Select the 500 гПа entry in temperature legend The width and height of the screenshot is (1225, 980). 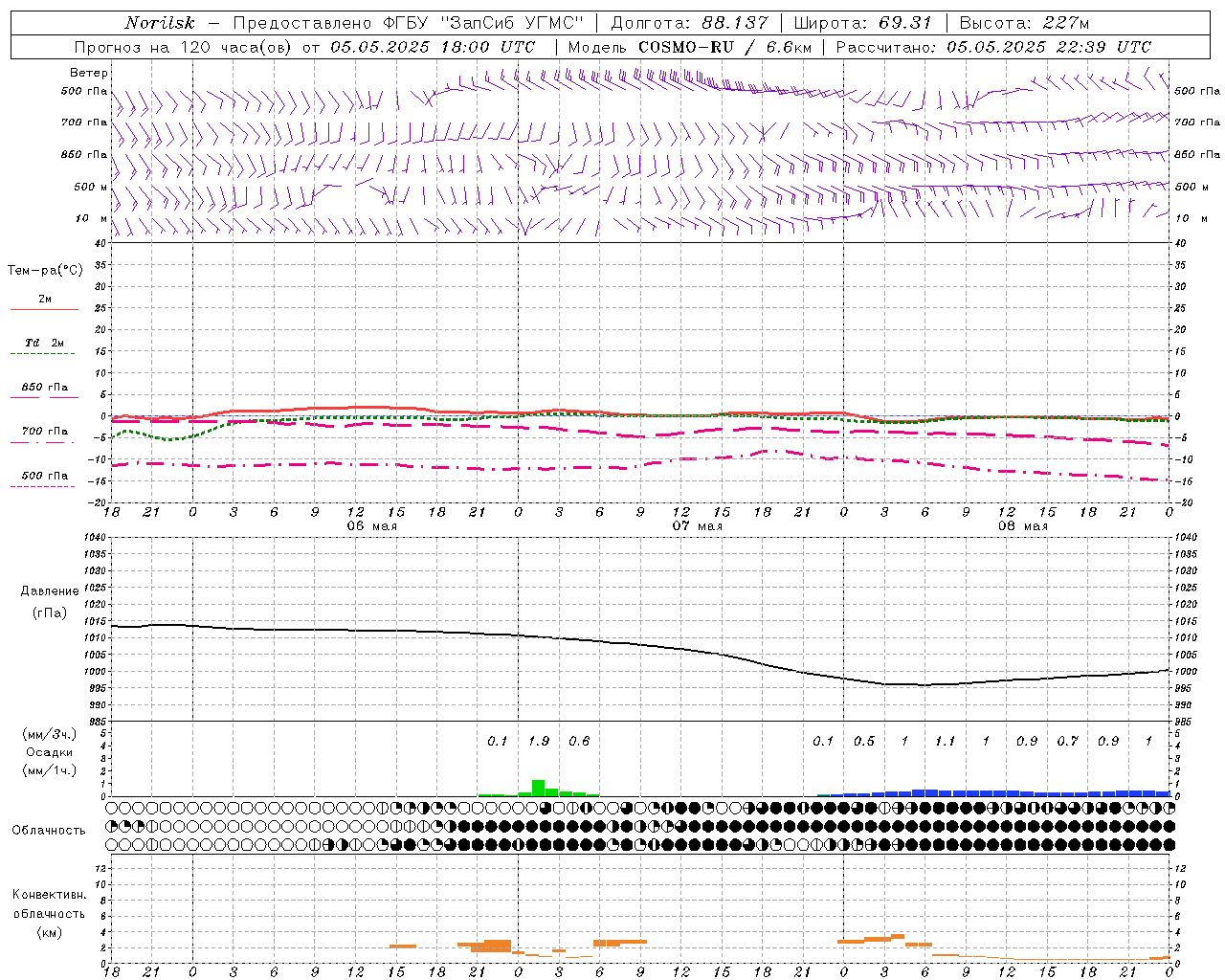point(45,476)
